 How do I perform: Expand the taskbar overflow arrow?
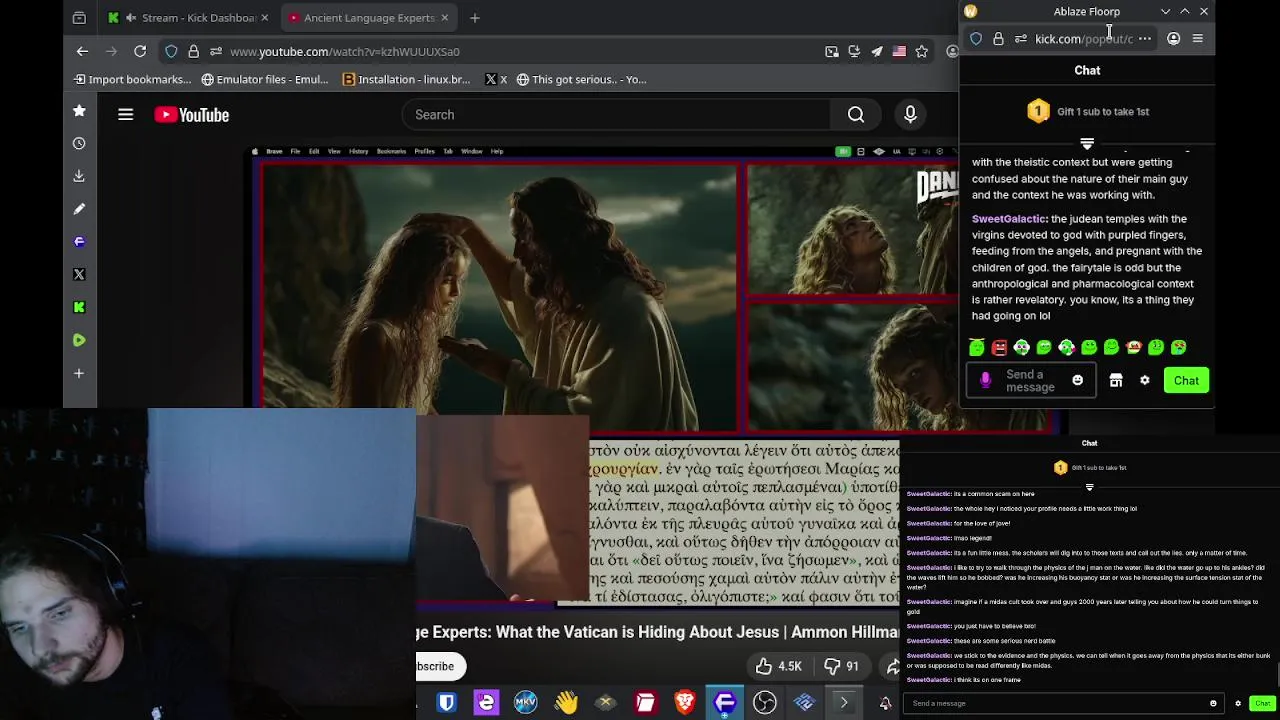point(844,703)
